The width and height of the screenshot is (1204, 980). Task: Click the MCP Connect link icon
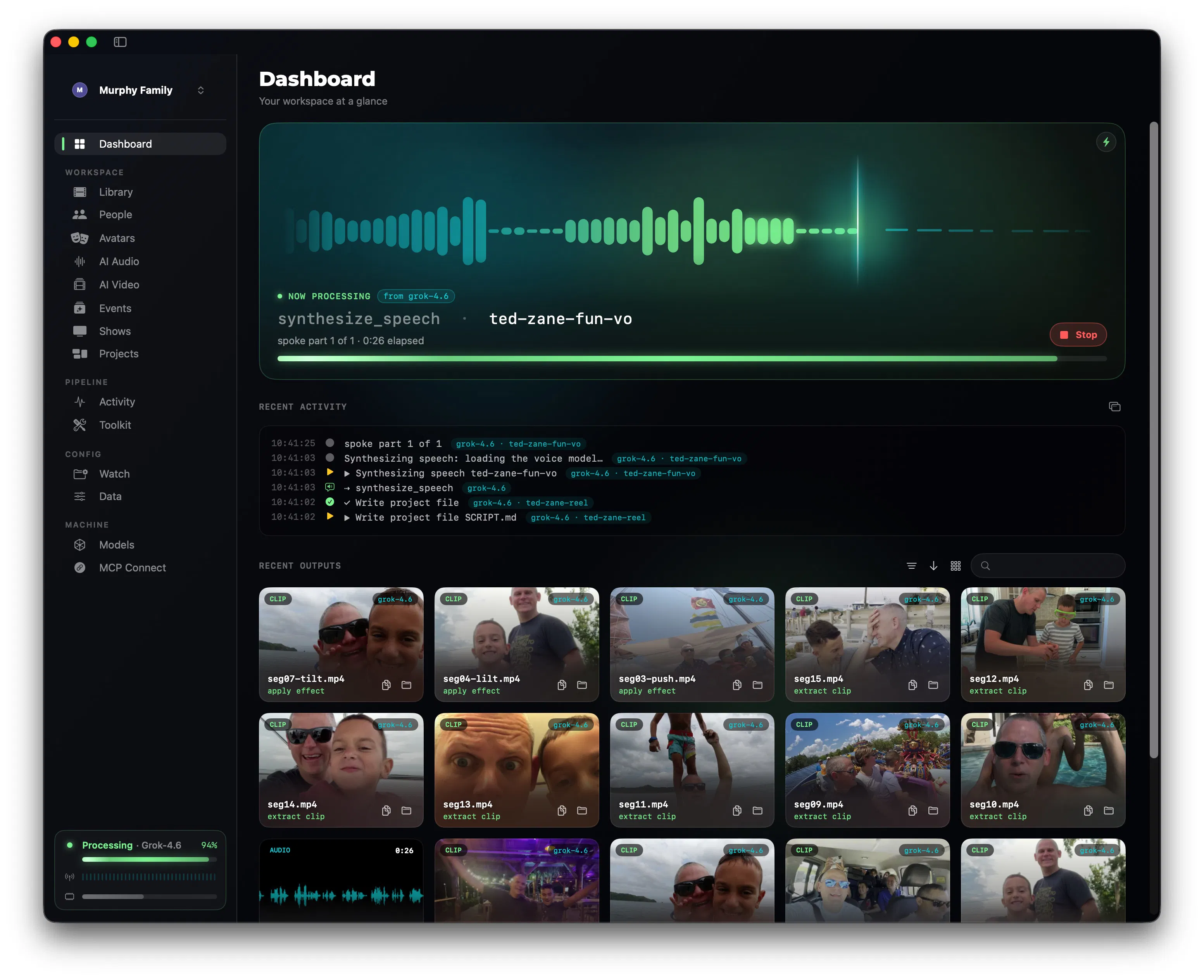(x=79, y=568)
